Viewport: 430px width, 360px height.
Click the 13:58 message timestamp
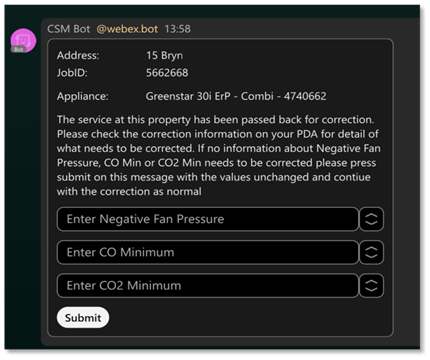click(178, 29)
